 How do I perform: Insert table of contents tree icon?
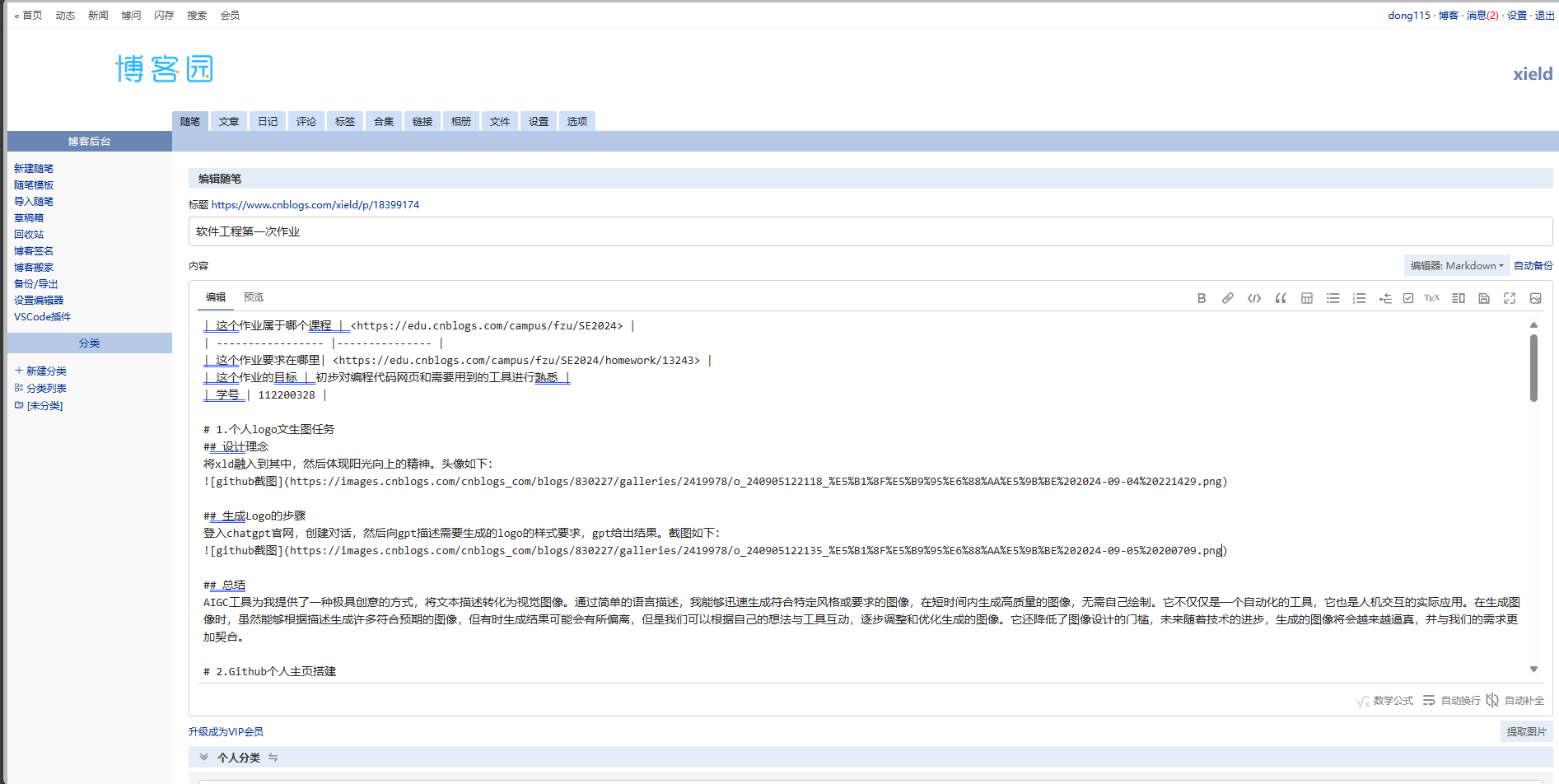(1385, 298)
